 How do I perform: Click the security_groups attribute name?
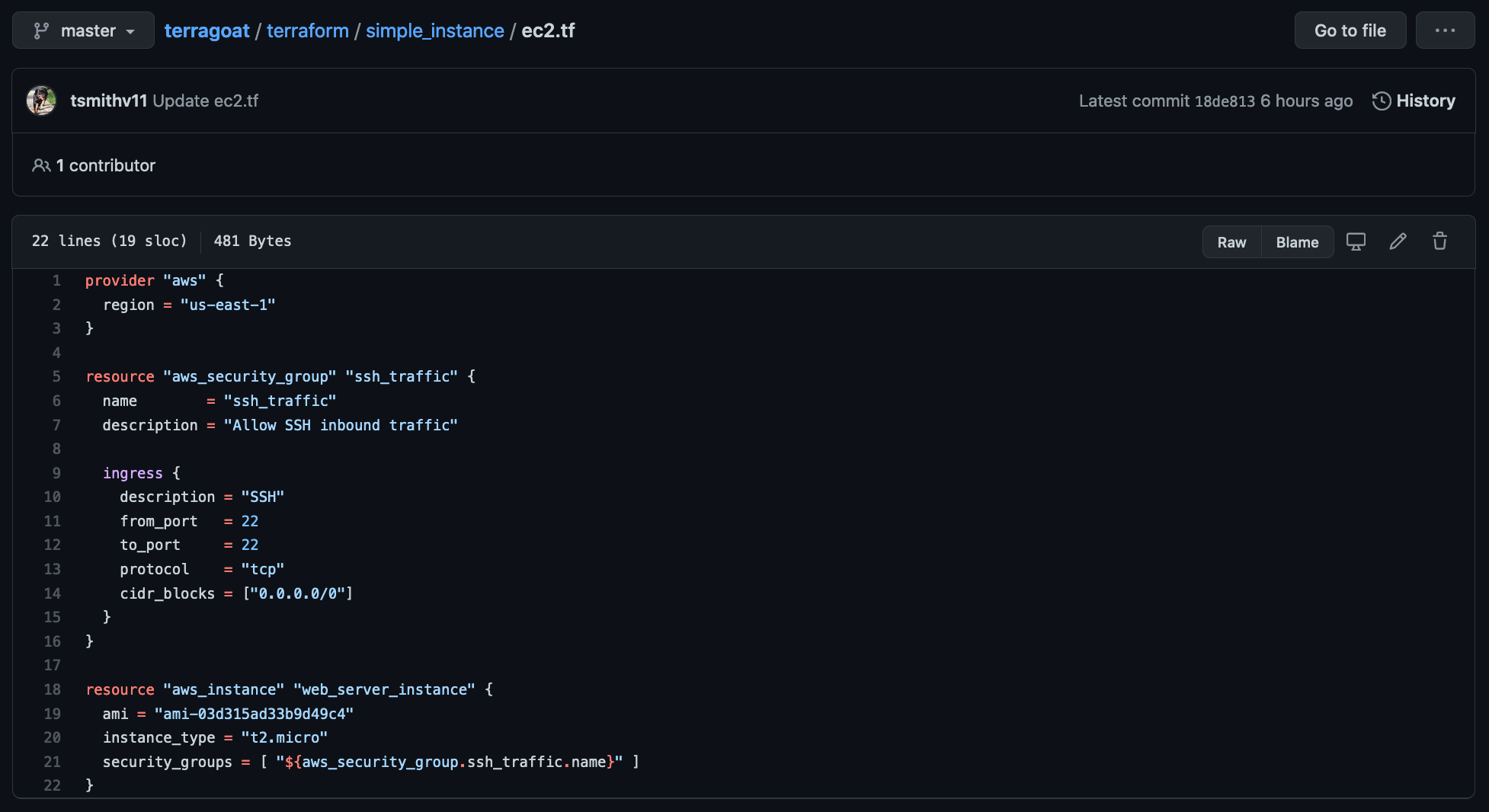click(x=168, y=762)
